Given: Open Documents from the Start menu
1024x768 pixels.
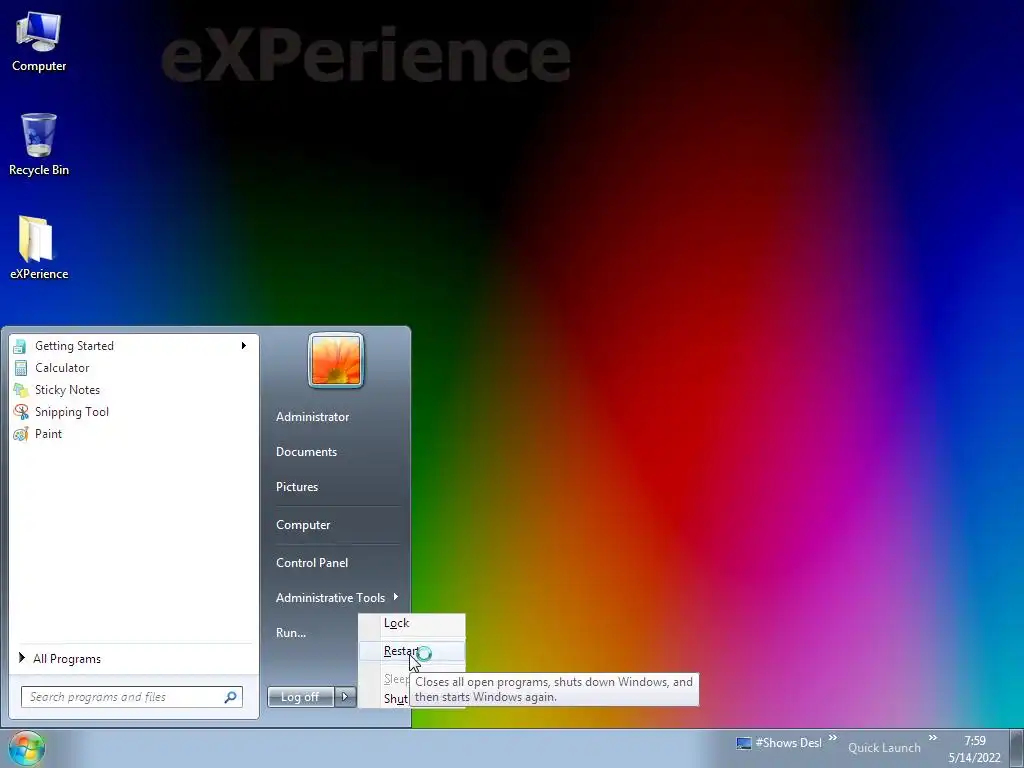Looking at the screenshot, I should [306, 452].
